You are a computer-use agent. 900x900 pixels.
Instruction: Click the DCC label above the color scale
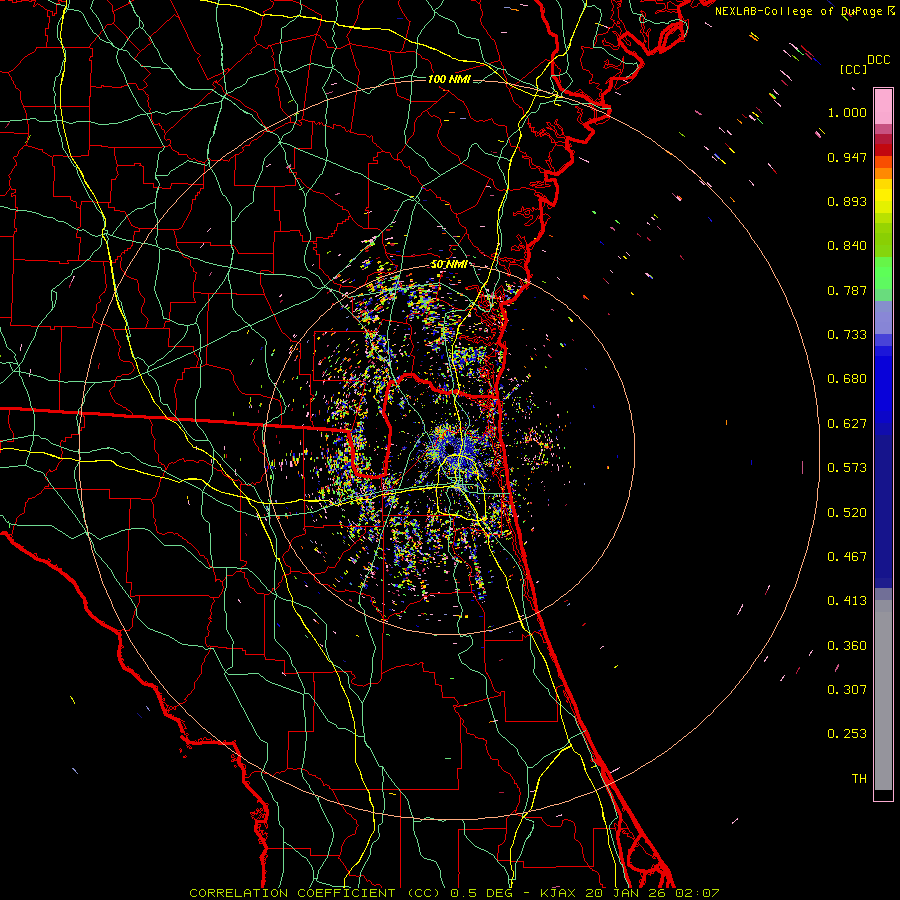pyautogui.click(x=878, y=60)
